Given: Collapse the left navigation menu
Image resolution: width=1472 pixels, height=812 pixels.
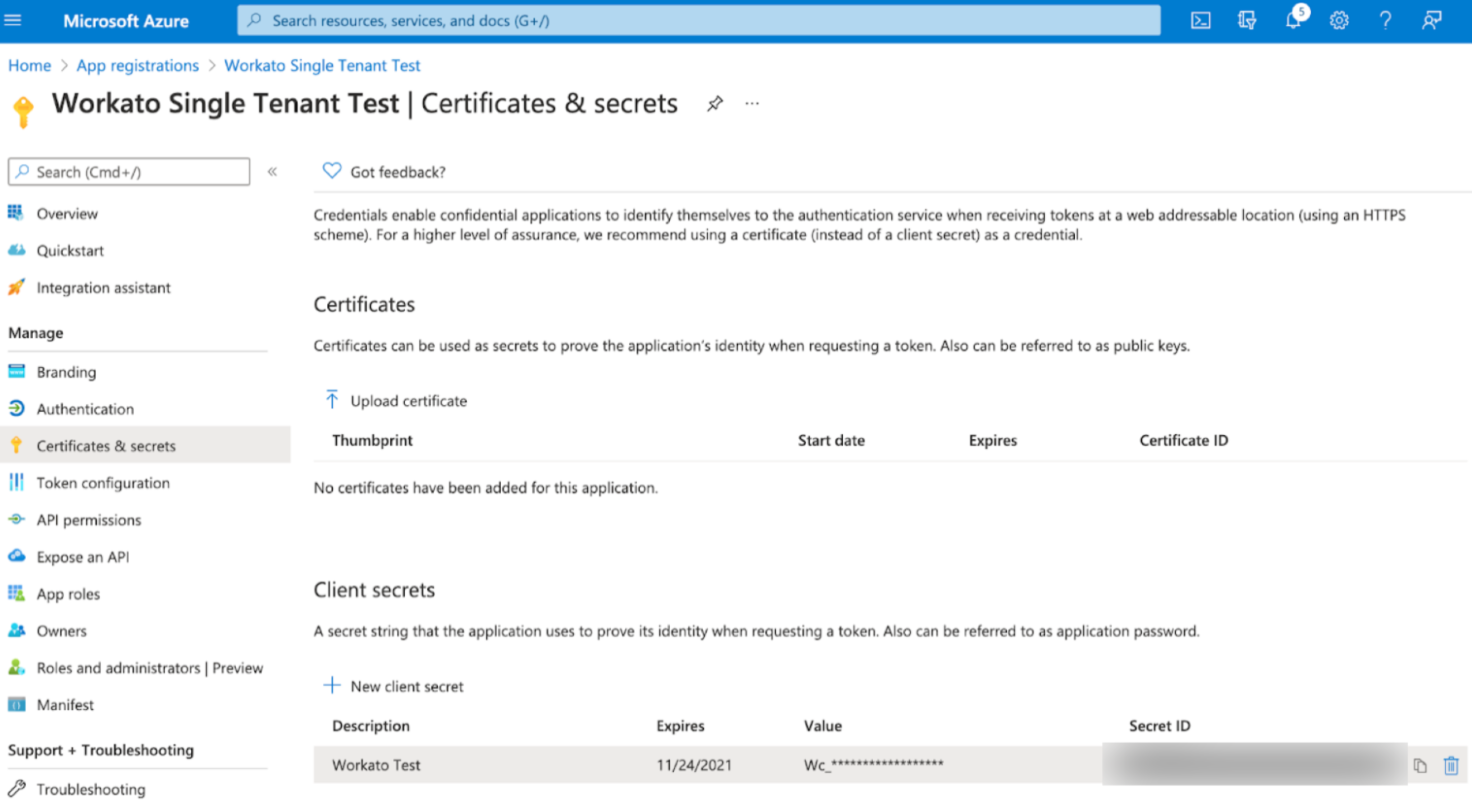Looking at the screenshot, I should [272, 172].
